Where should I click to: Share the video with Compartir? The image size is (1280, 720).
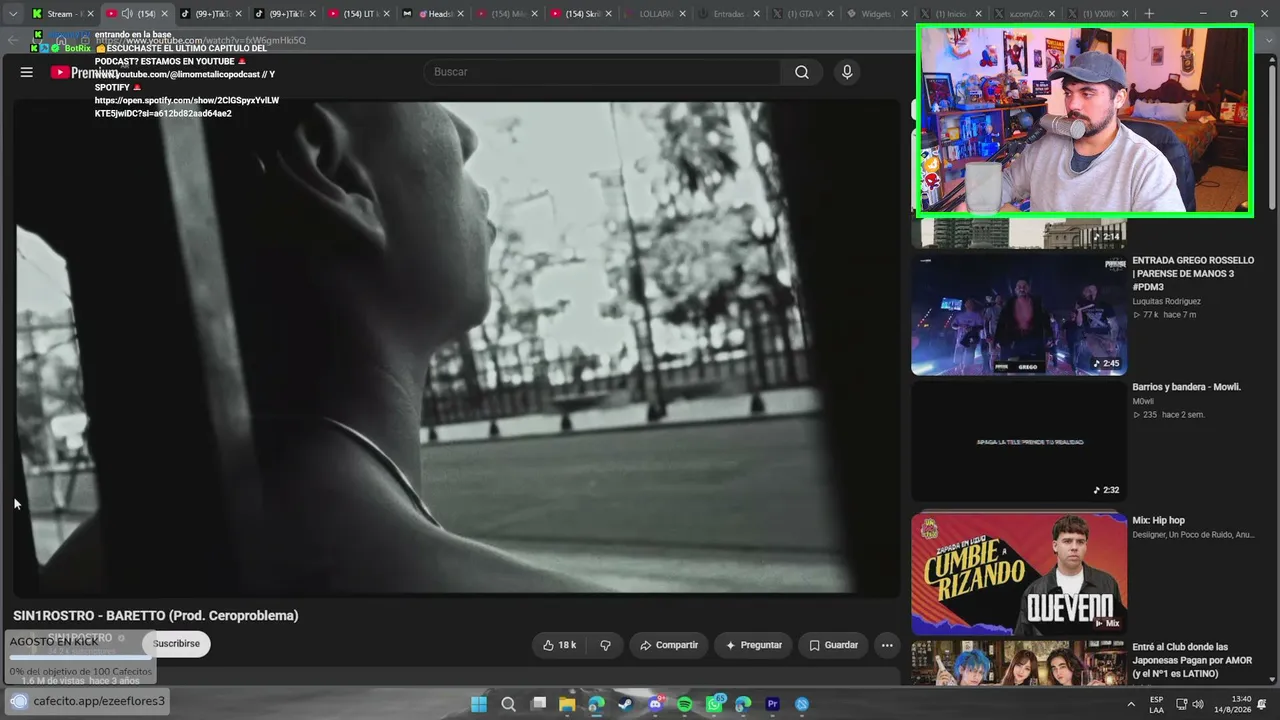click(x=669, y=645)
